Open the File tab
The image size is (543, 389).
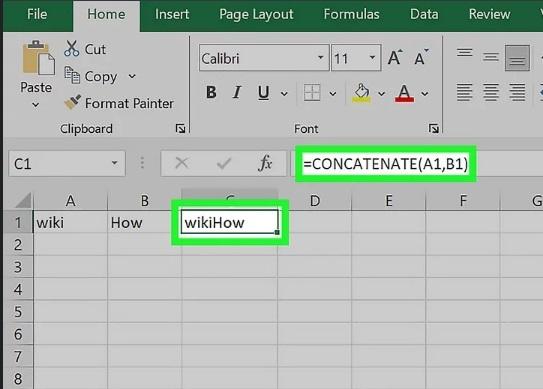click(x=37, y=14)
